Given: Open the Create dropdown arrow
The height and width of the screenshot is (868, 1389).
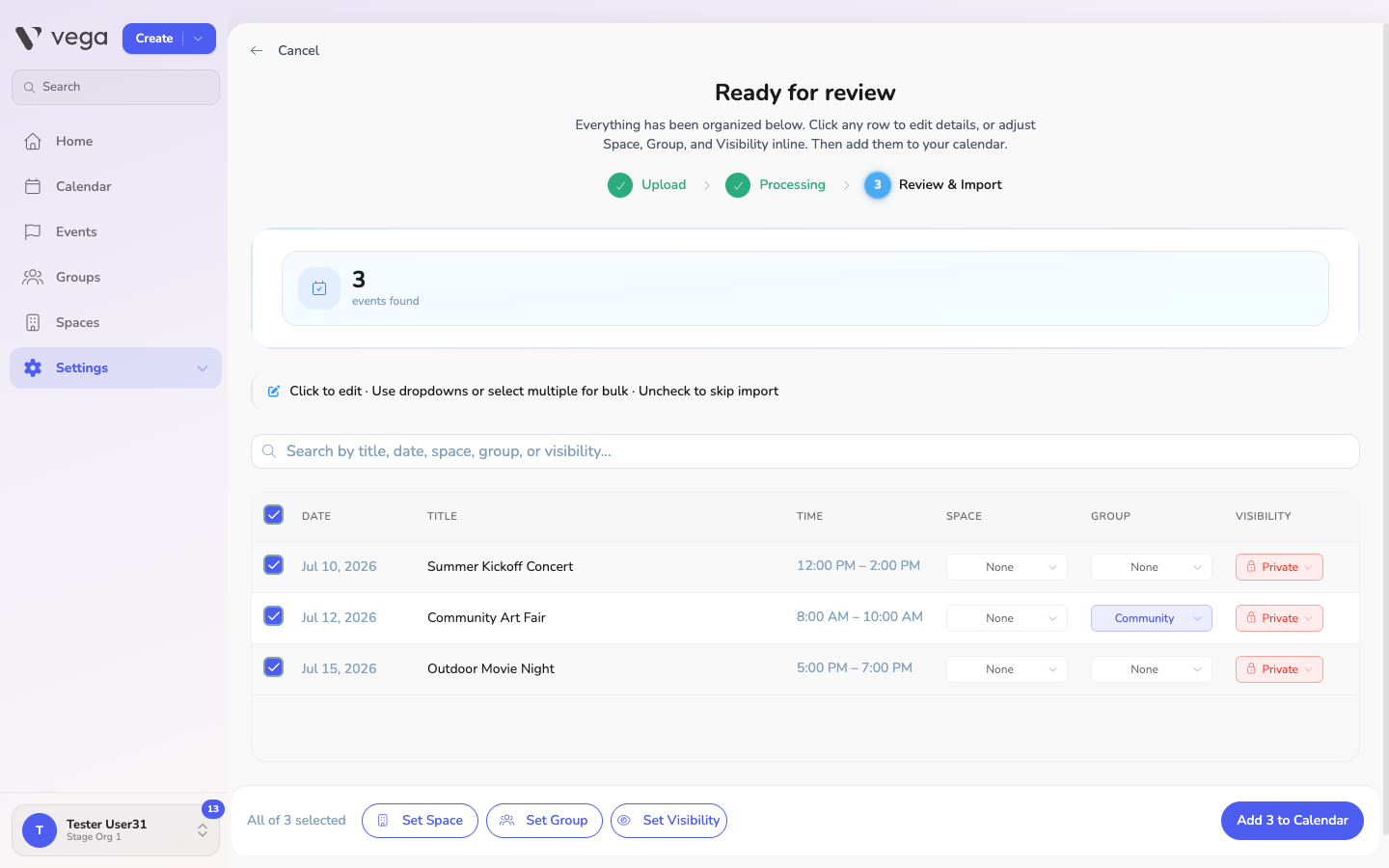Looking at the screenshot, I should [199, 39].
